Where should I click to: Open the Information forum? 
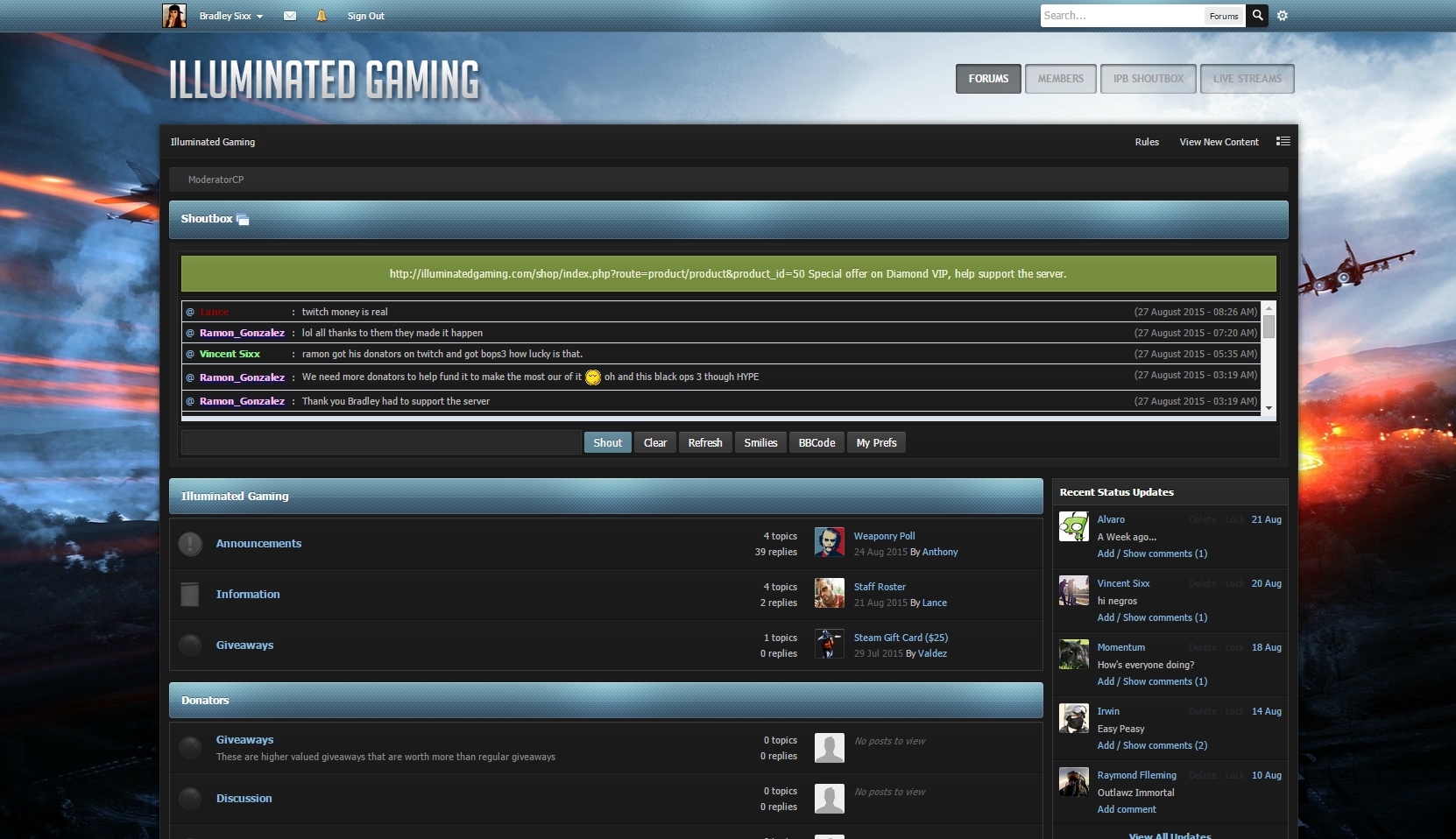pyautogui.click(x=248, y=595)
